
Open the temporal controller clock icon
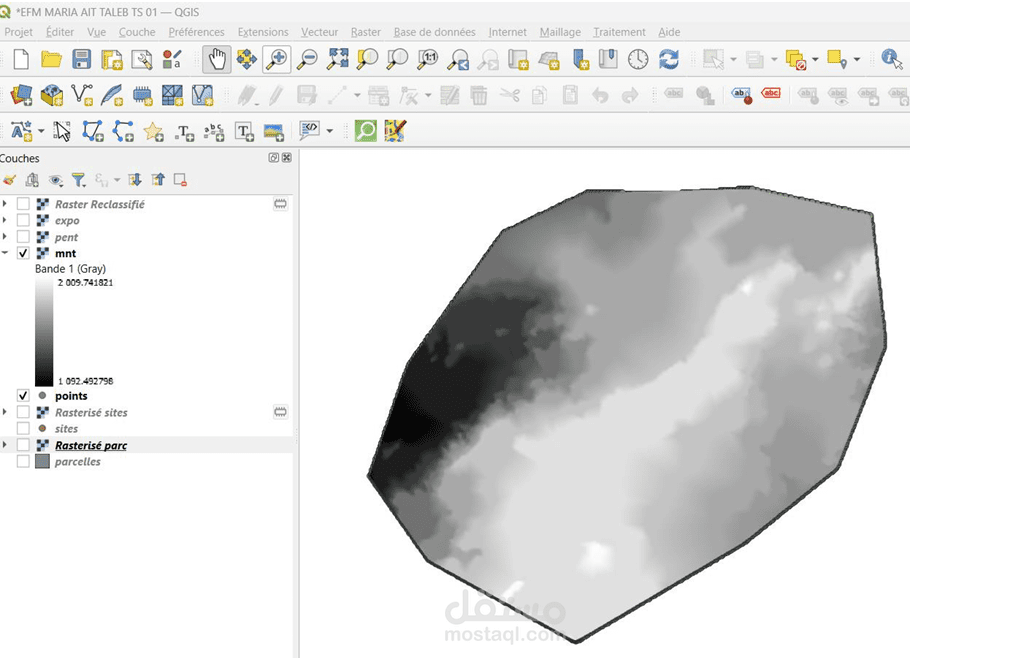click(638, 59)
